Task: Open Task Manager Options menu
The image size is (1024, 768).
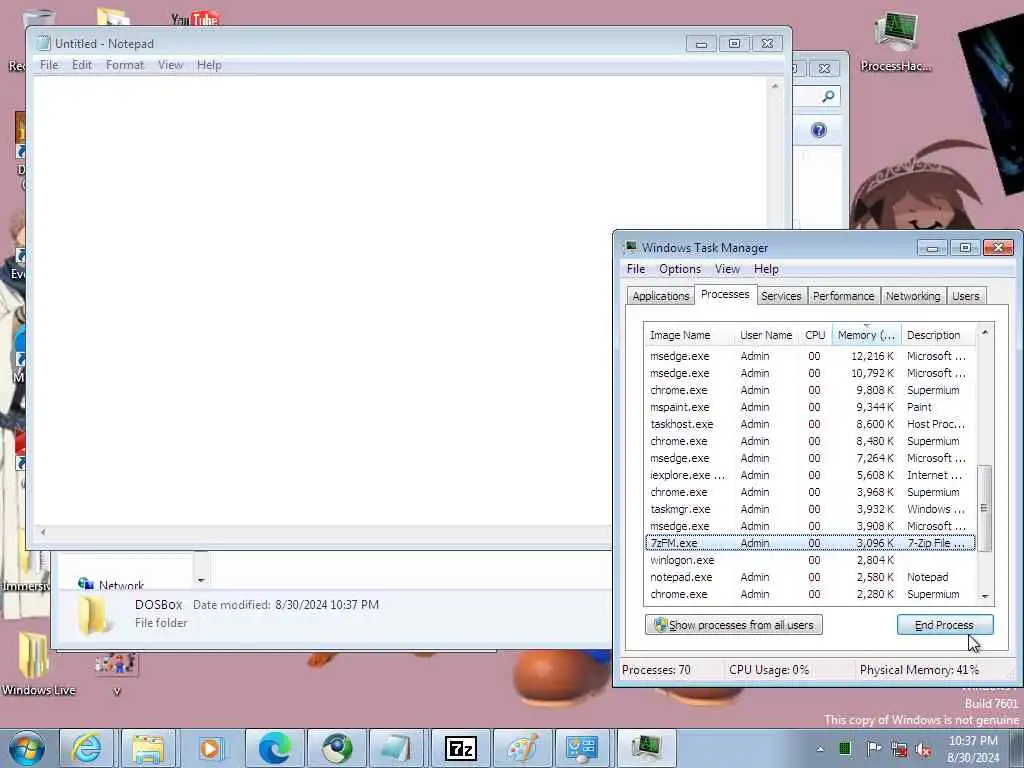Action: coord(679,269)
